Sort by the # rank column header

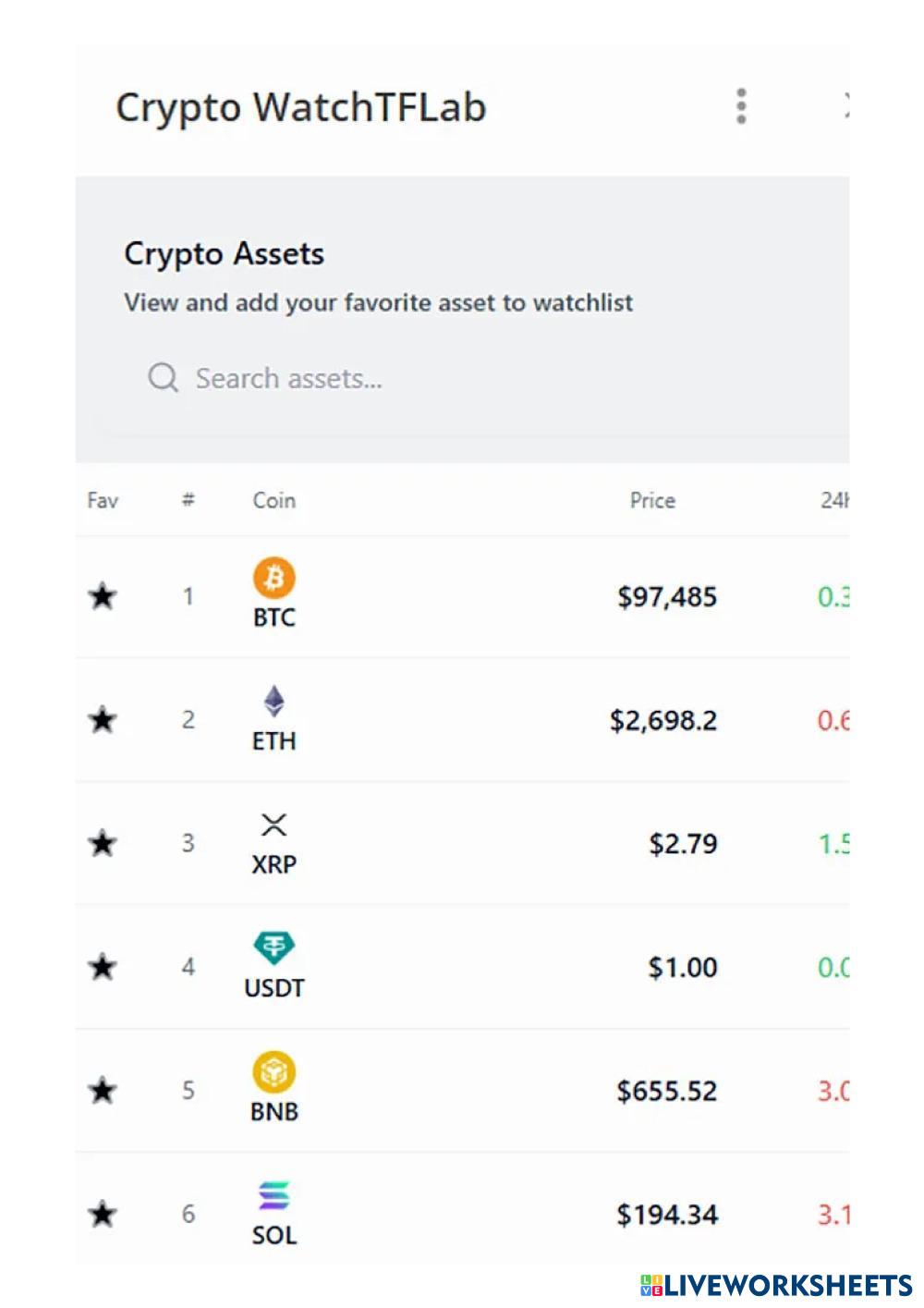188,500
